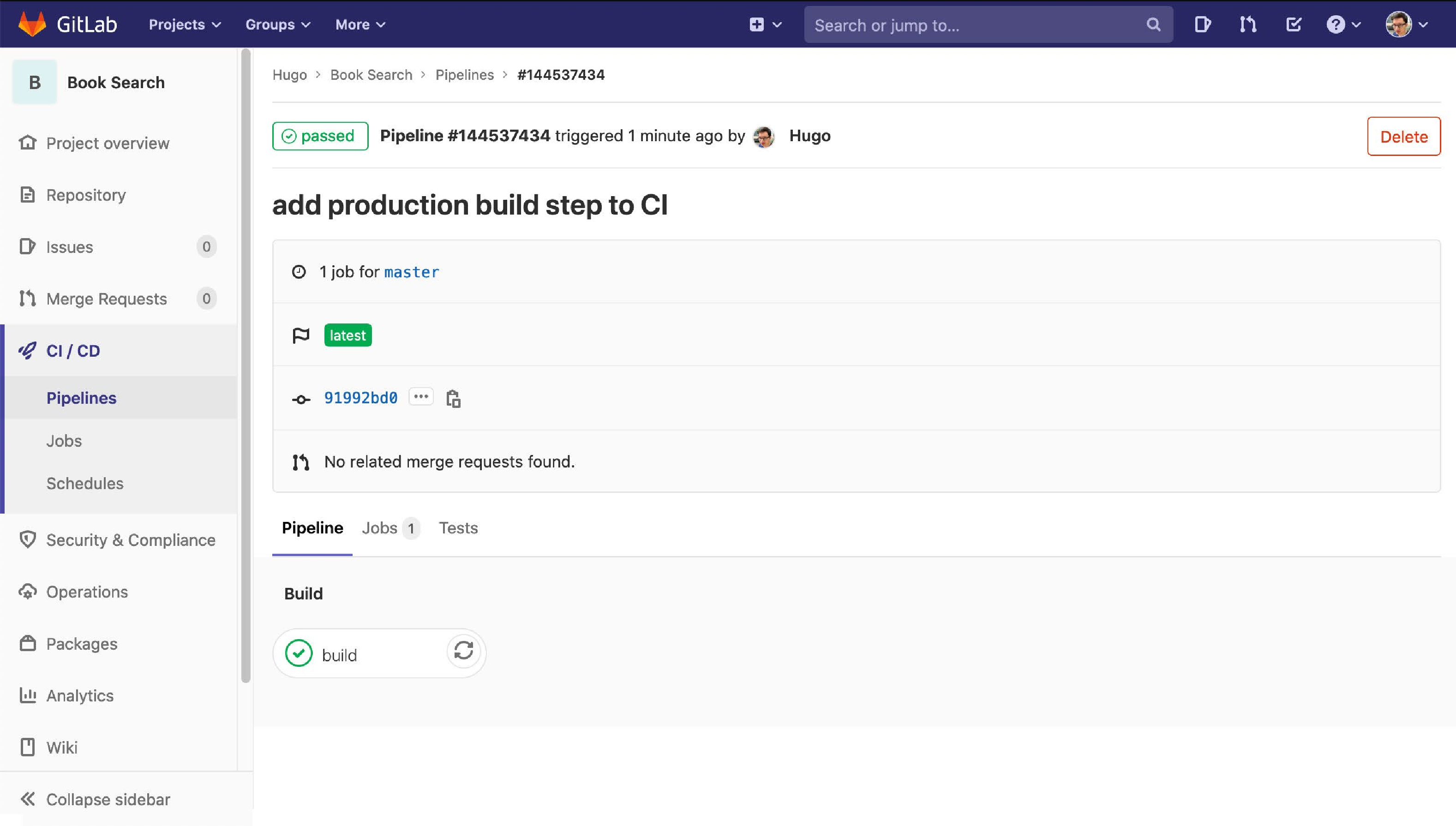Screen dimensions: 1456x826
Task: Expand the commit description ellipsis
Action: pyautogui.click(x=421, y=397)
